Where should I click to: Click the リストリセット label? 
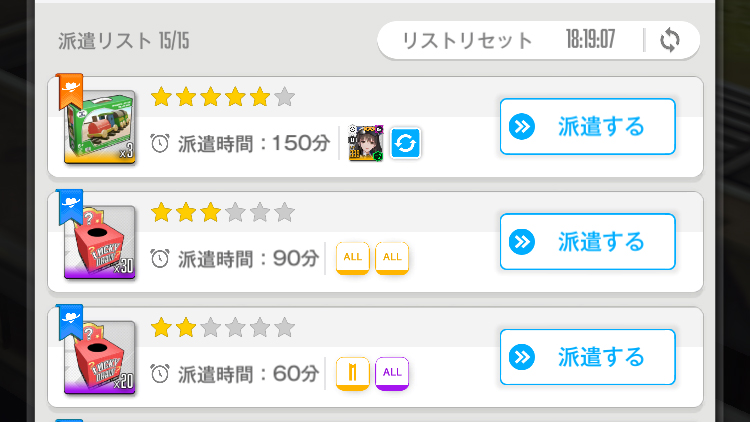click(x=467, y=41)
